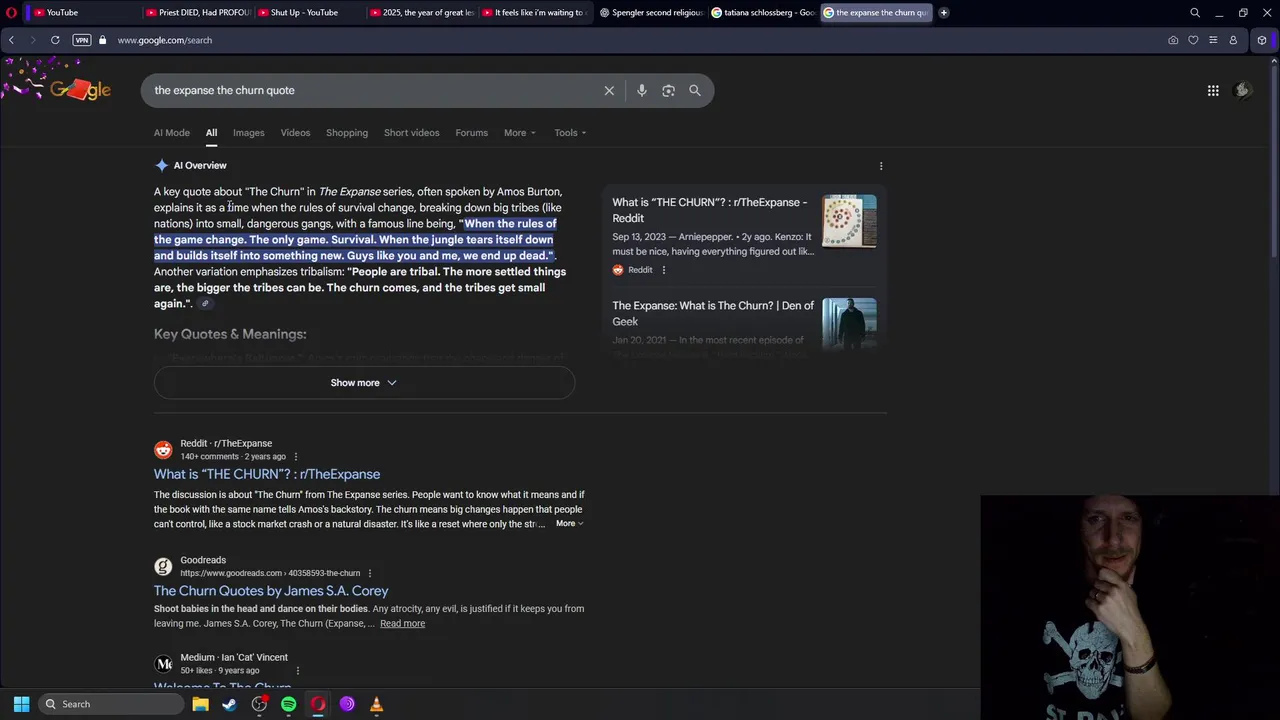Expand Reddit result snippet with More
1280x720 pixels.
pos(569,524)
